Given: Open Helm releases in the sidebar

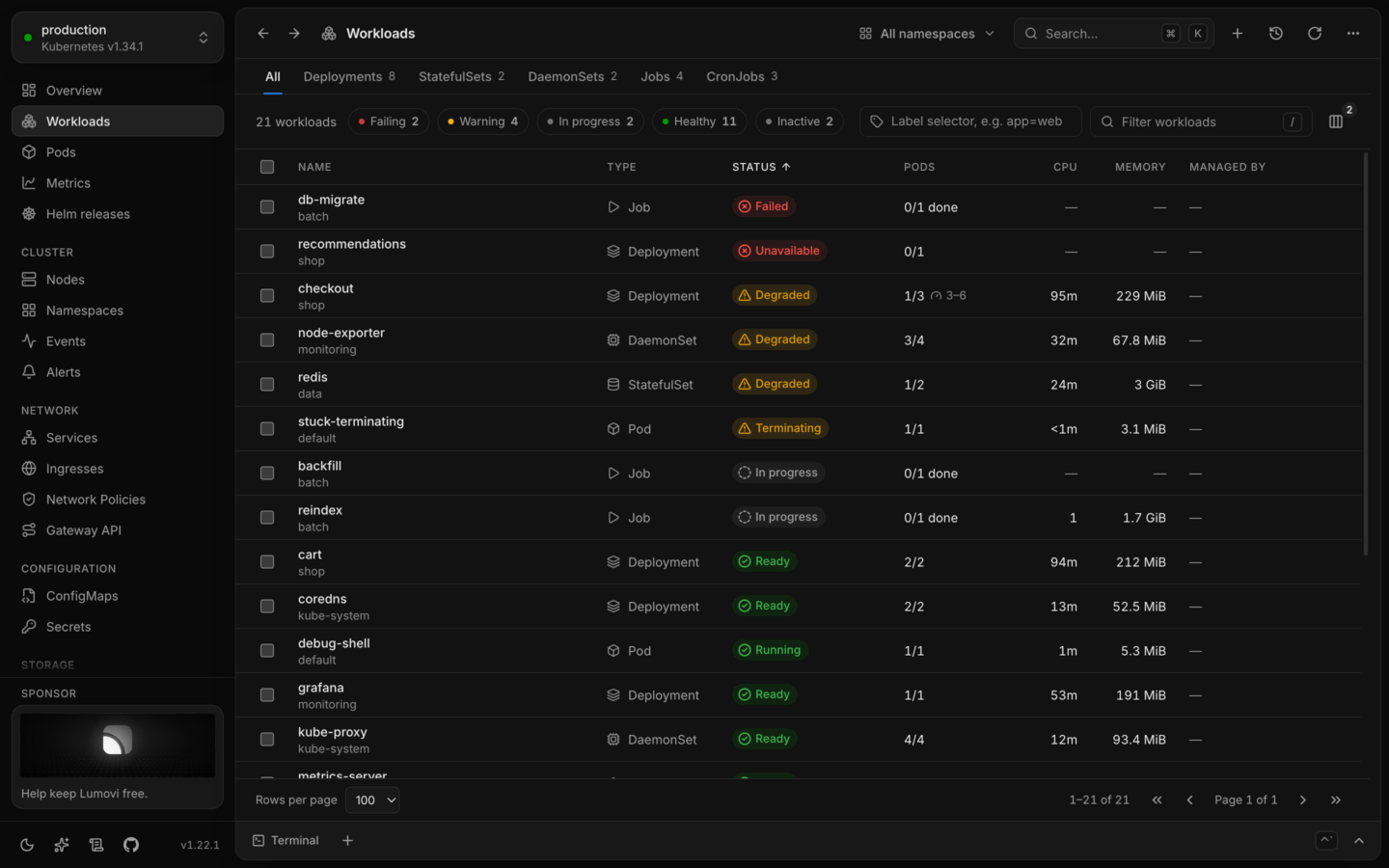Looking at the screenshot, I should (118, 214).
